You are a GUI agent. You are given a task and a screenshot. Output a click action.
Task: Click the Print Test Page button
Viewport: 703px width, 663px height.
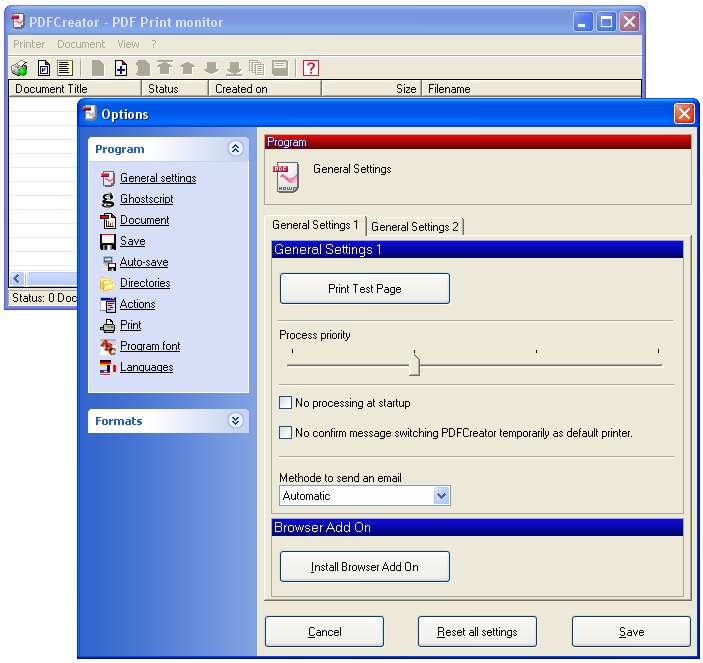[364, 289]
